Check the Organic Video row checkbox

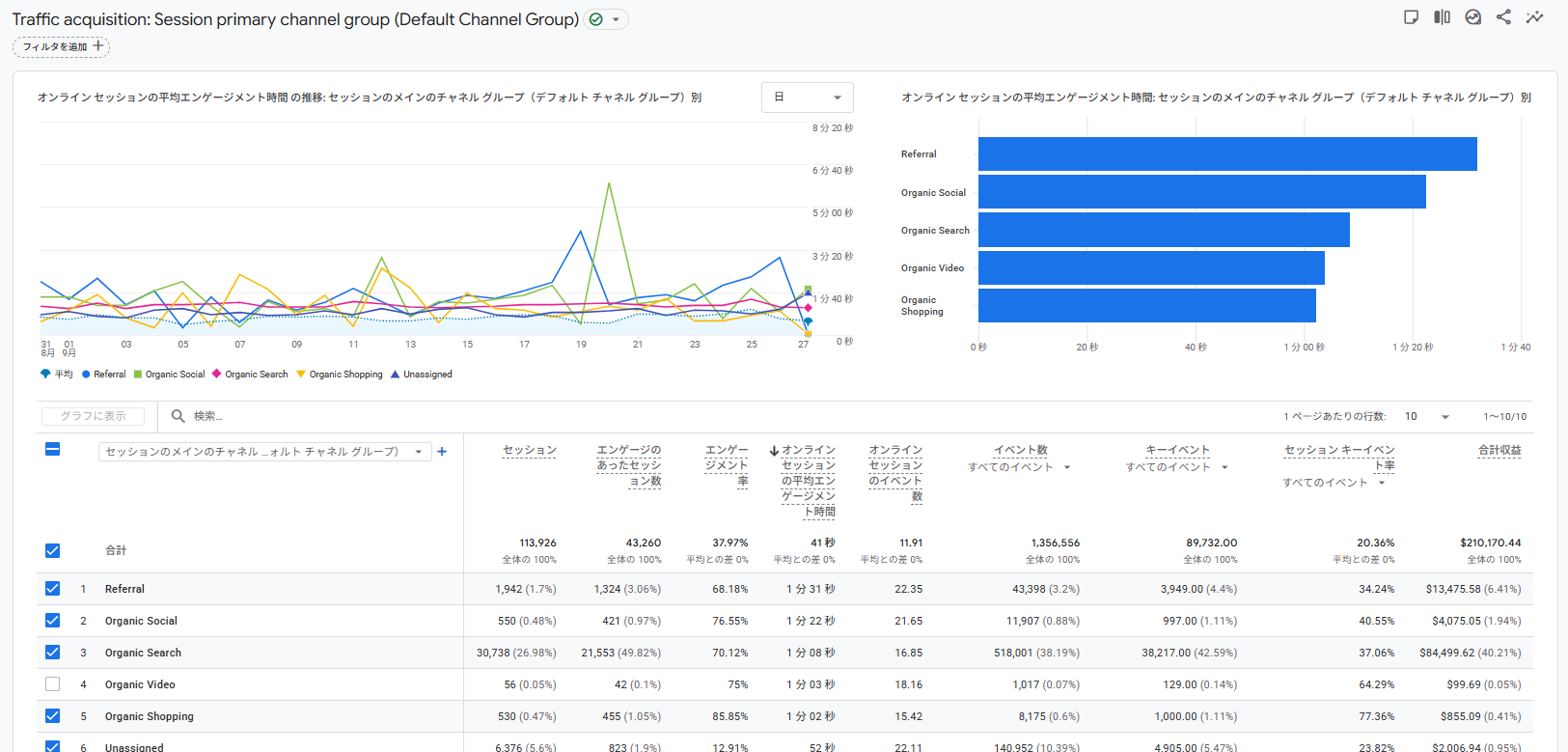(x=53, y=684)
